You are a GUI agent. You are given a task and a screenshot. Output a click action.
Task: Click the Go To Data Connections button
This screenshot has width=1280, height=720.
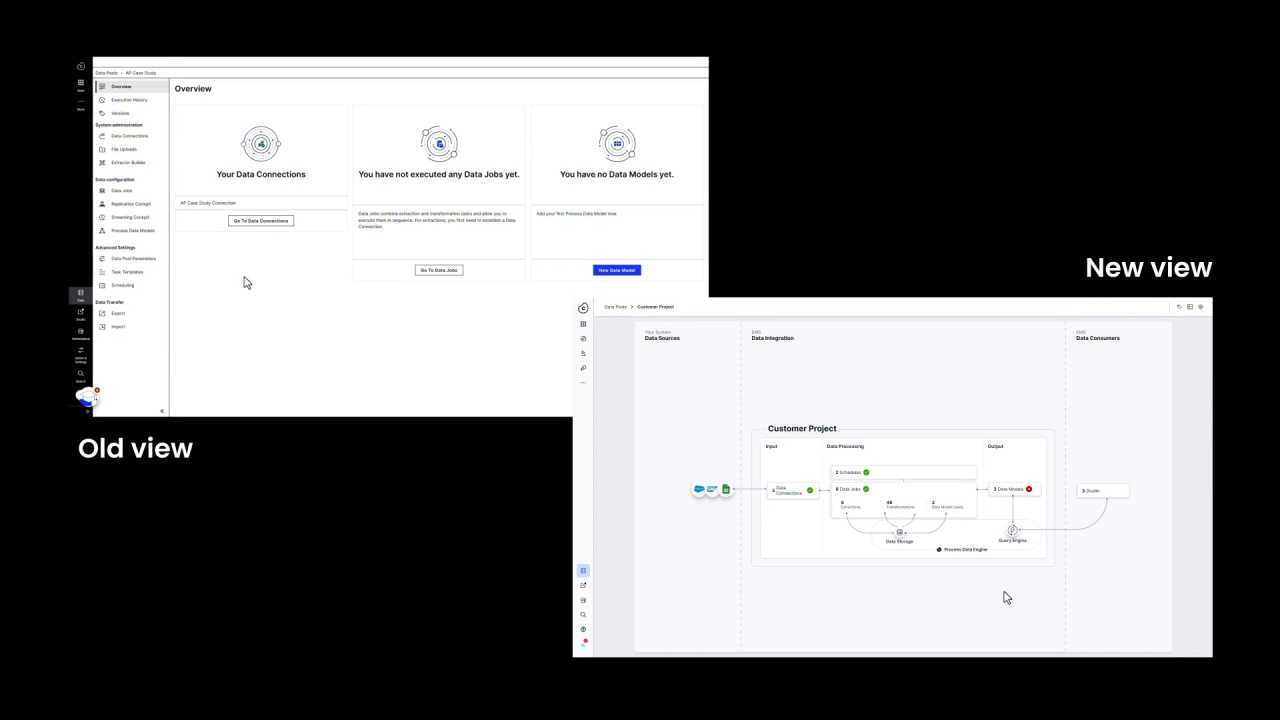click(261, 221)
